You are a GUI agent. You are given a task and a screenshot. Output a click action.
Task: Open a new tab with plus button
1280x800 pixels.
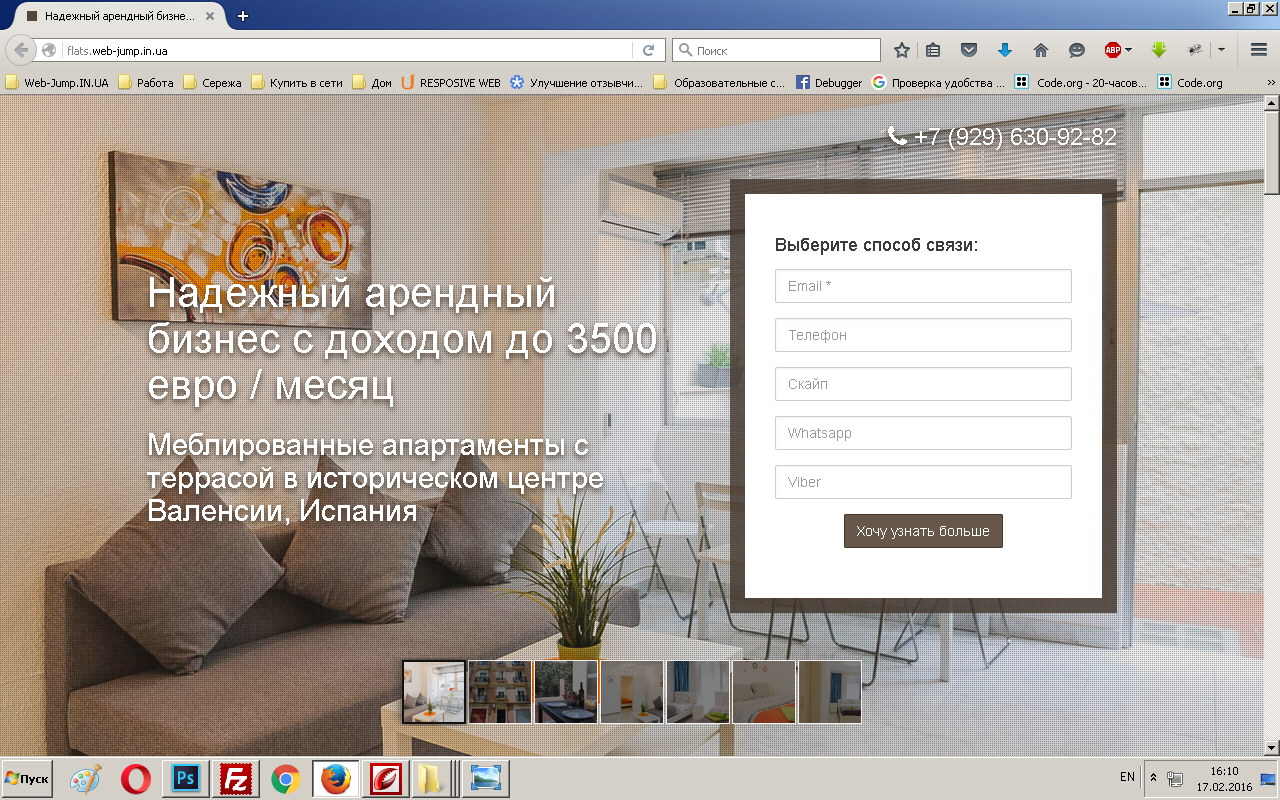pos(242,16)
